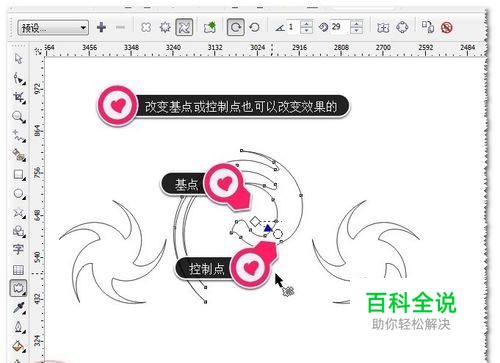Click the add preset plus button
500x363 pixels.
pyautogui.click(x=101, y=27)
